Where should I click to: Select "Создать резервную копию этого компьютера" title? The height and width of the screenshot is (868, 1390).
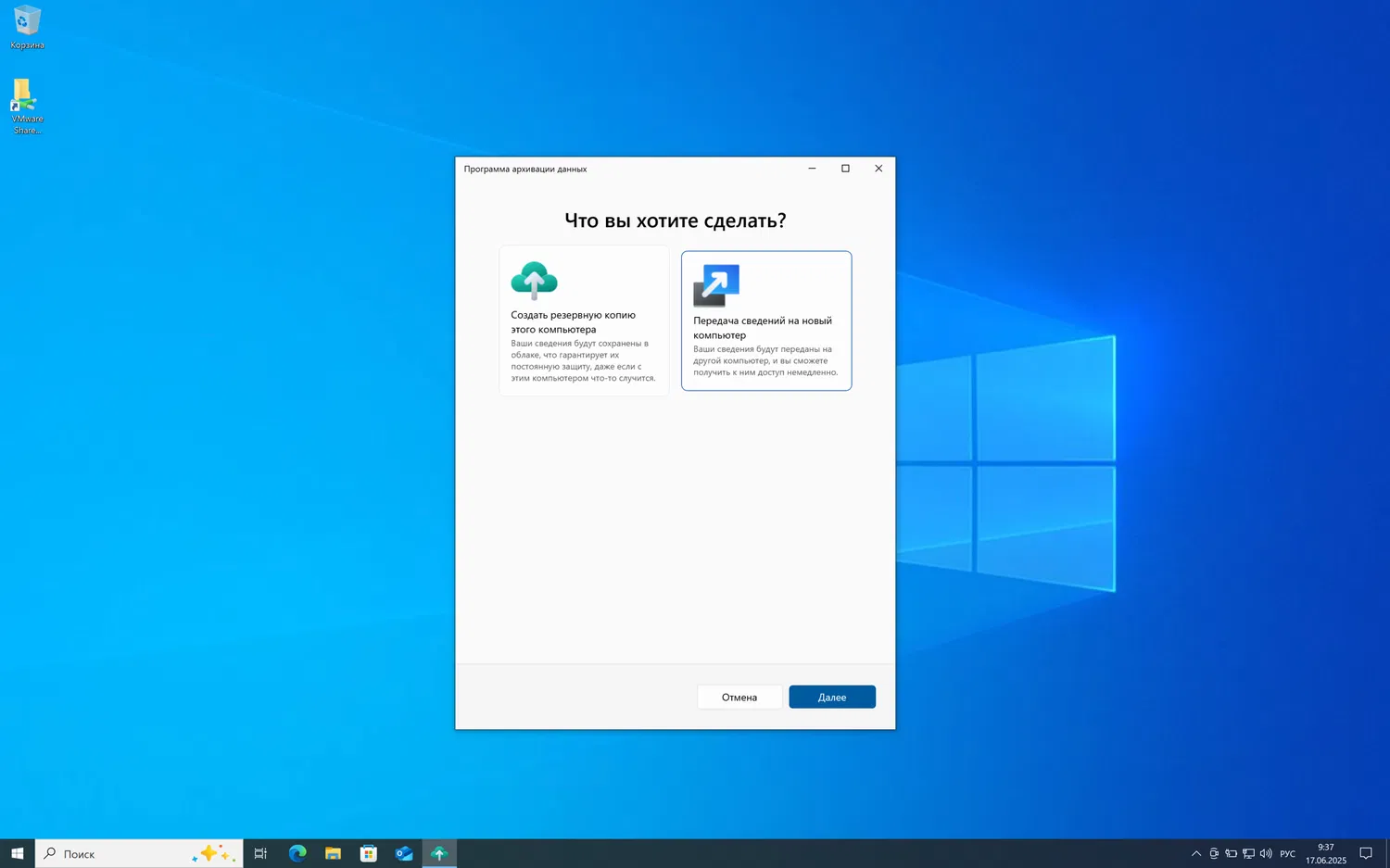pos(573,322)
